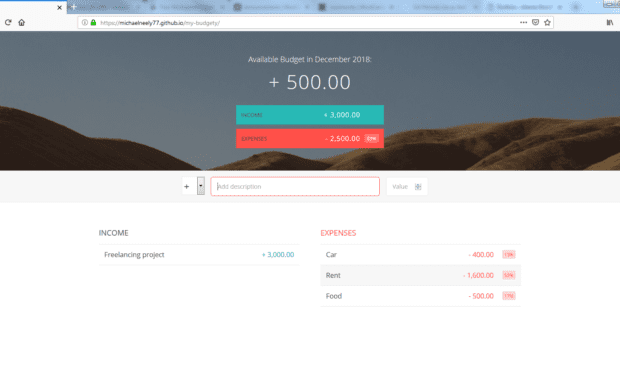Screen dimensions: 620x380
Task: Select the Rent expense row
Action: point(421,275)
